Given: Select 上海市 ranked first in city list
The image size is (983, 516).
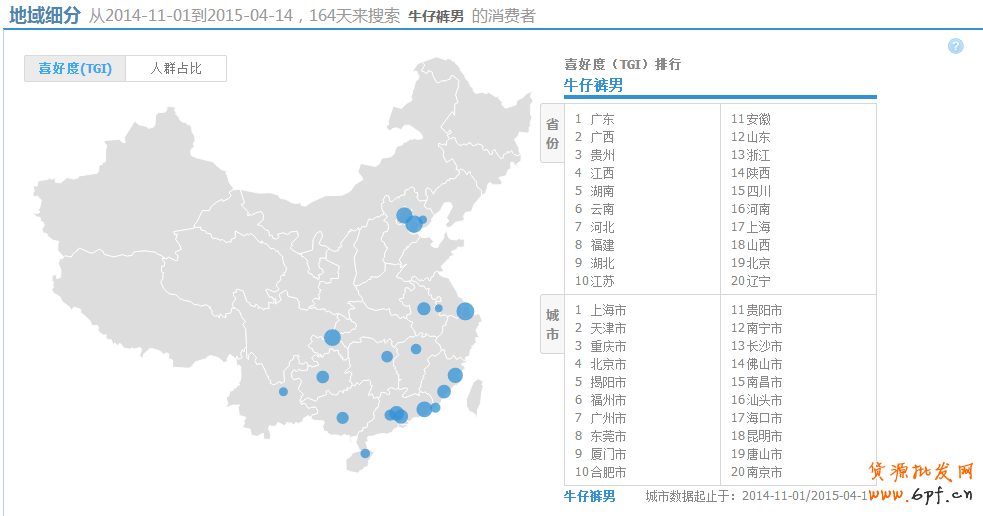Looking at the screenshot, I should pyautogui.click(x=608, y=310).
